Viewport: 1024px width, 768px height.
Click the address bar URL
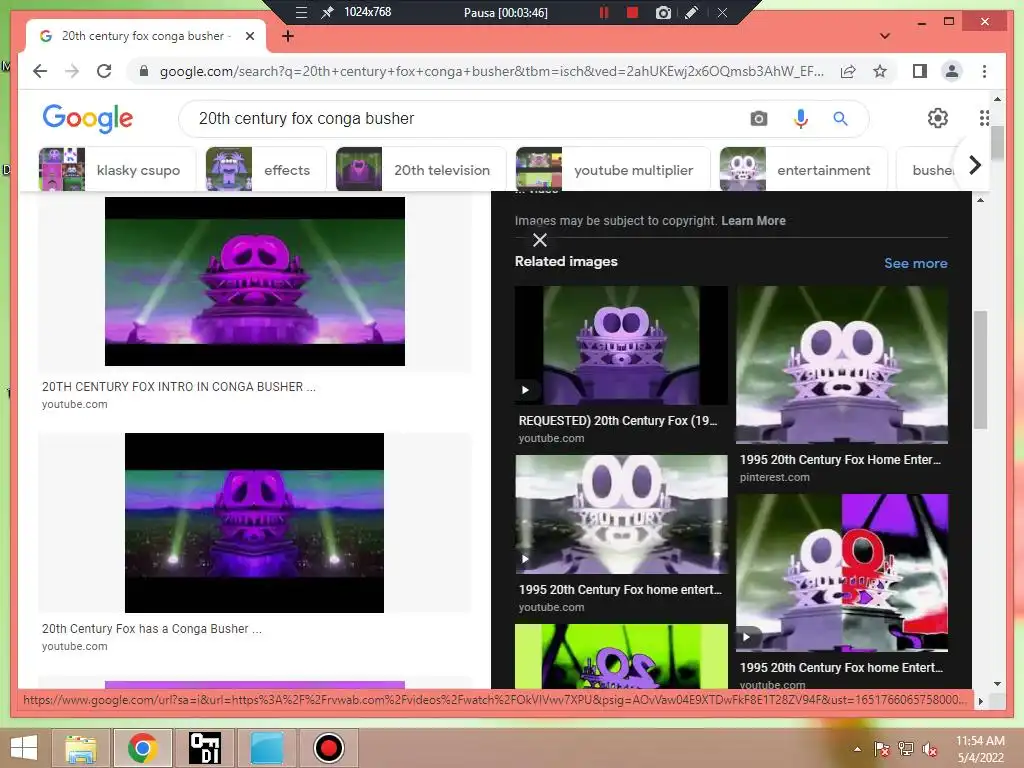coord(491,71)
